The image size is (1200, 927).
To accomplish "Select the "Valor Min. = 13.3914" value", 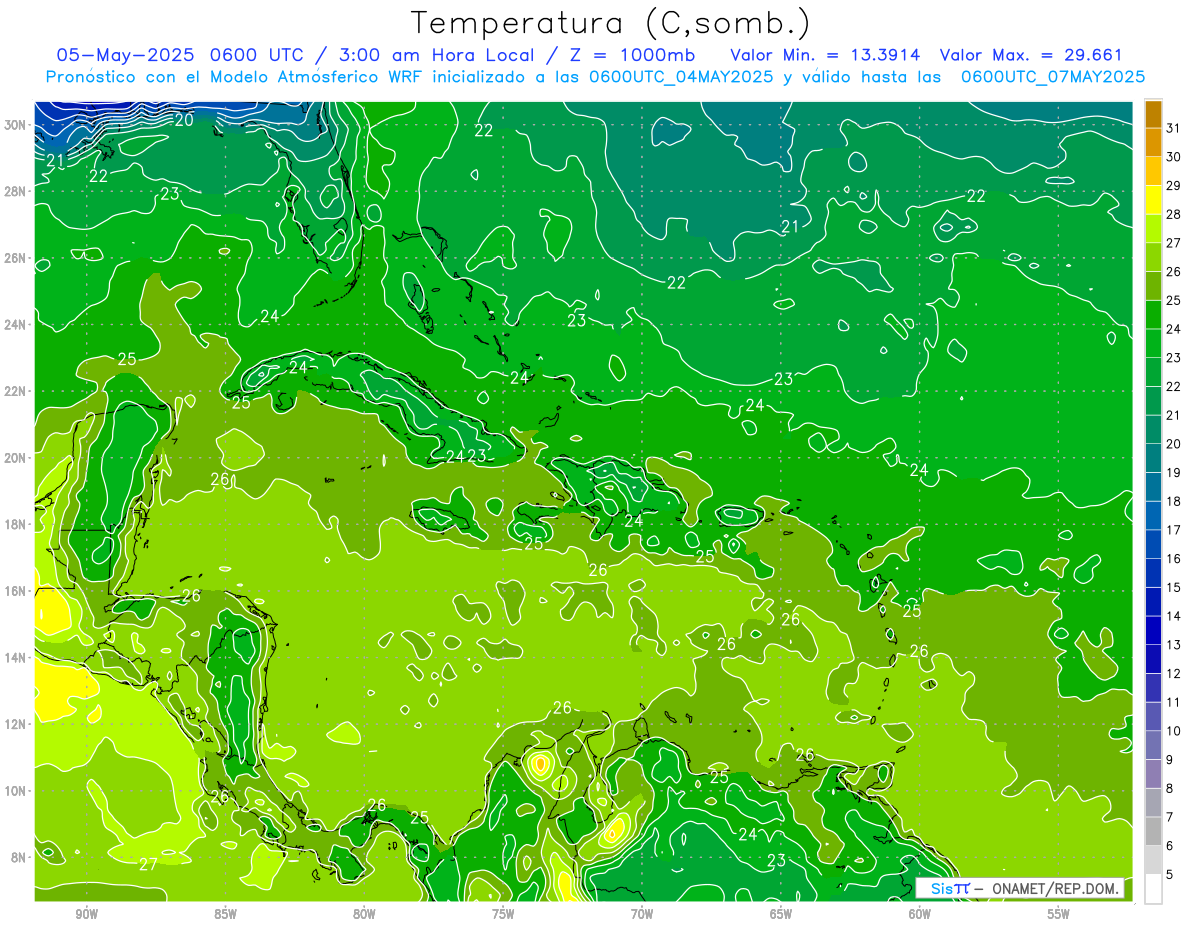I will (x=825, y=55).
